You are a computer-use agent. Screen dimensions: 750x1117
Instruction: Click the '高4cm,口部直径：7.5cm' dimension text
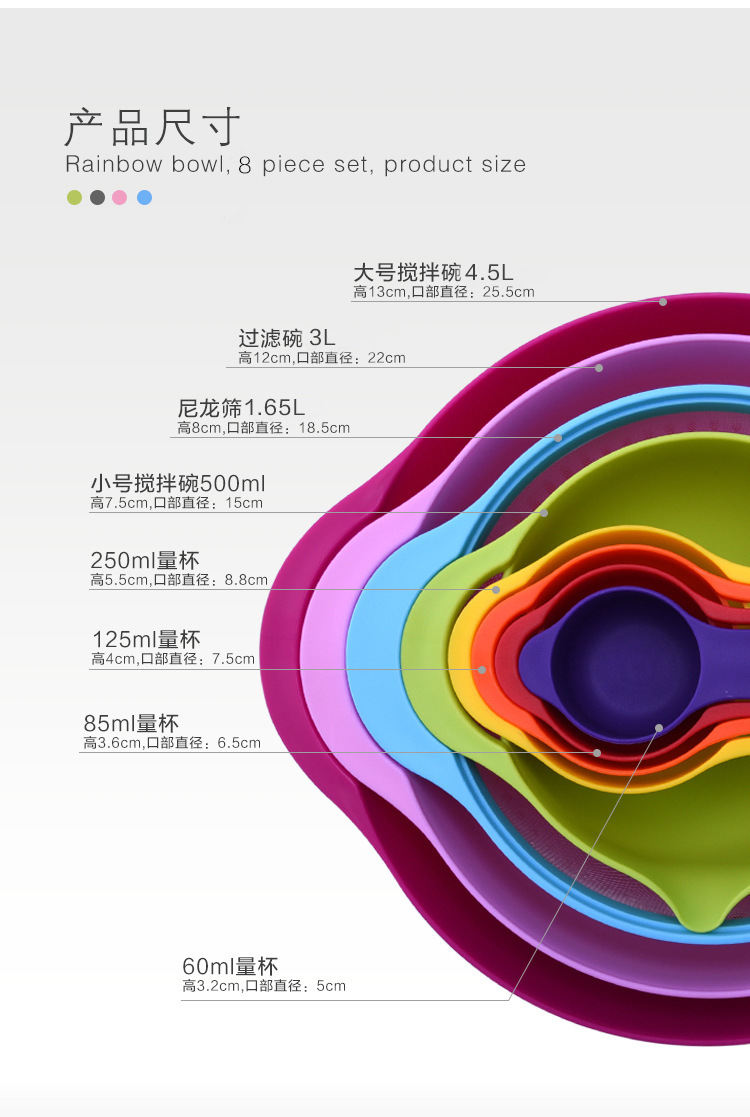173,659
